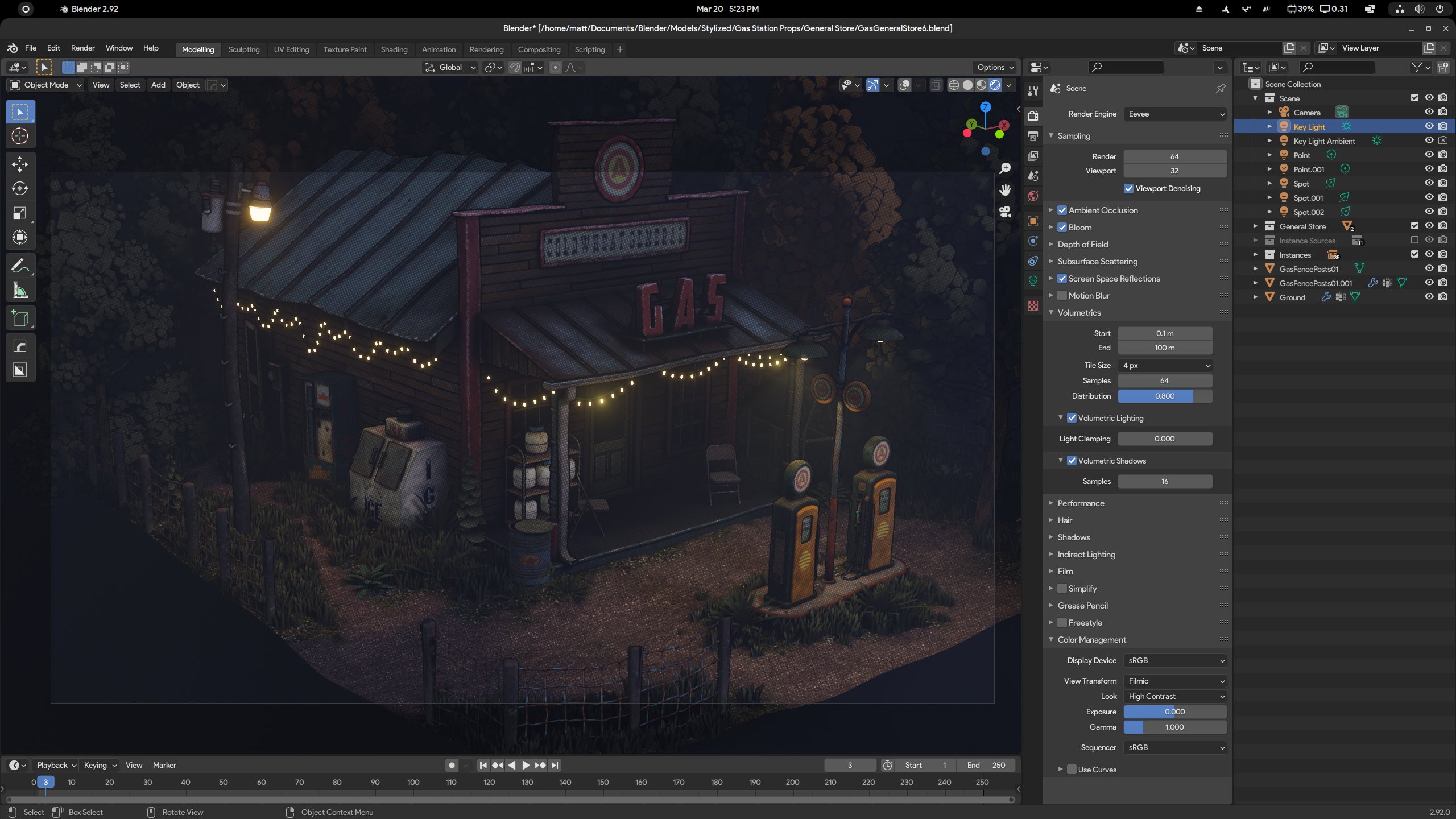Select the Rotate tool
This screenshot has height=819, width=1456.
point(20,189)
